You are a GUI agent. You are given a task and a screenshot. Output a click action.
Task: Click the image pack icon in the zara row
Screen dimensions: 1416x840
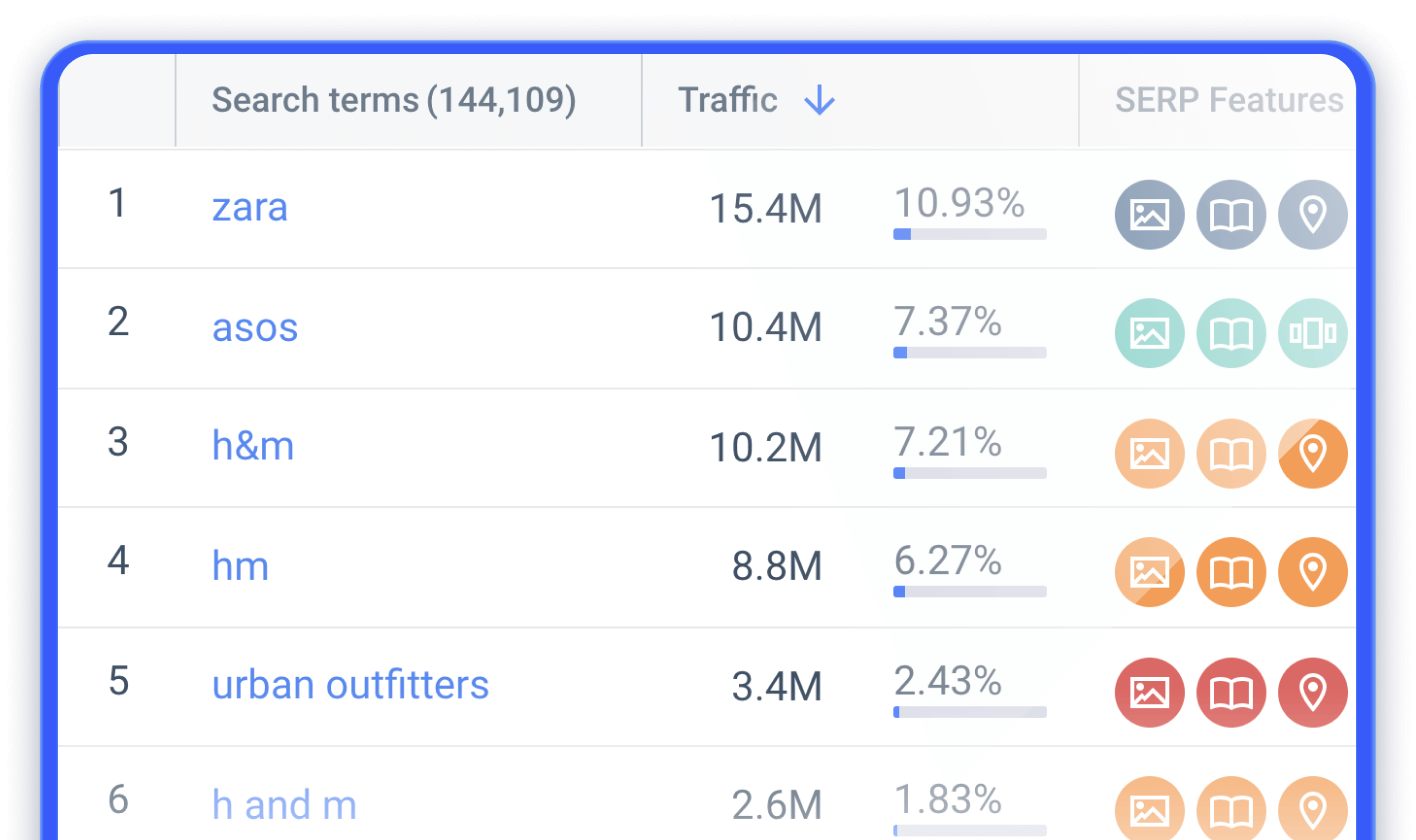point(1148,214)
